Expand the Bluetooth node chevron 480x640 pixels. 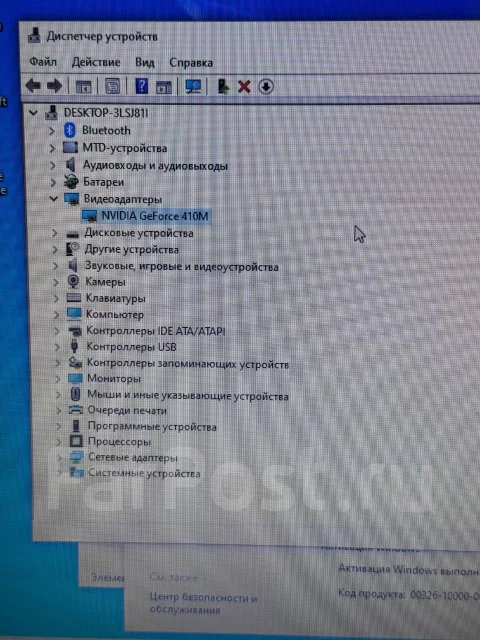(51, 131)
